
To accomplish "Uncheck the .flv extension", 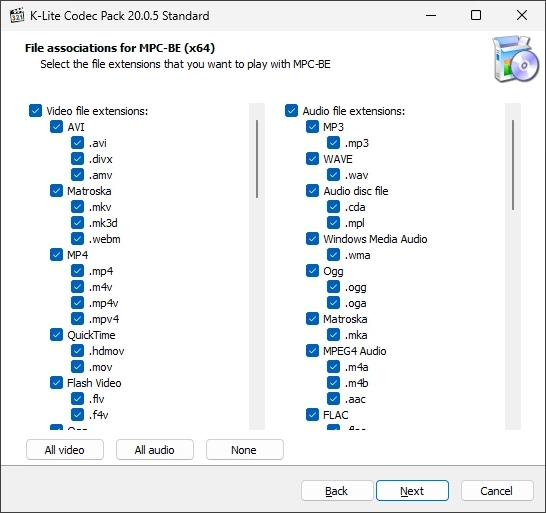I will click(x=77, y=399).
